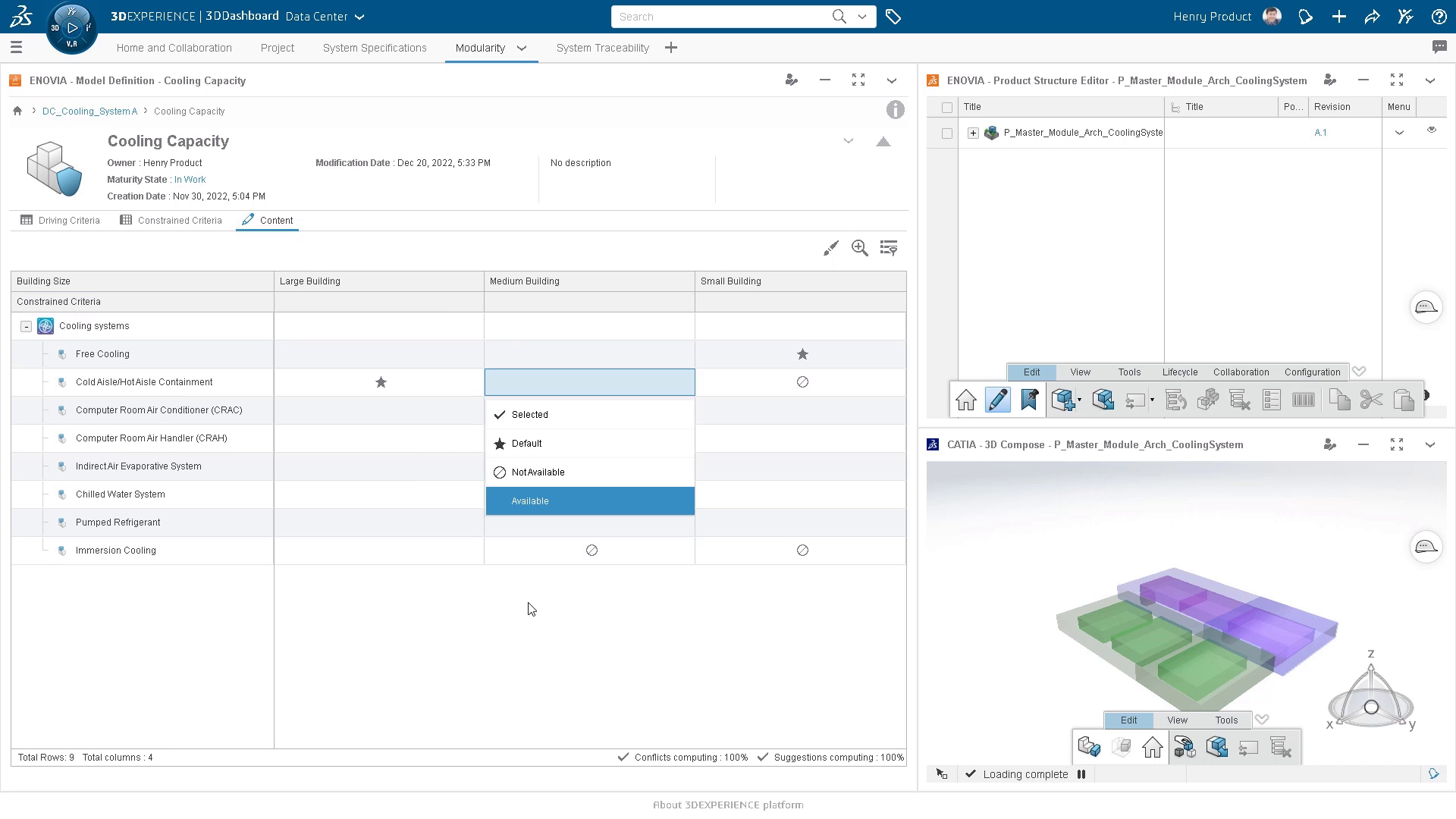Click the Copy icon in Product Structure toolbar
This screenshot has width=1456, height=819.
pos(1339,400)
